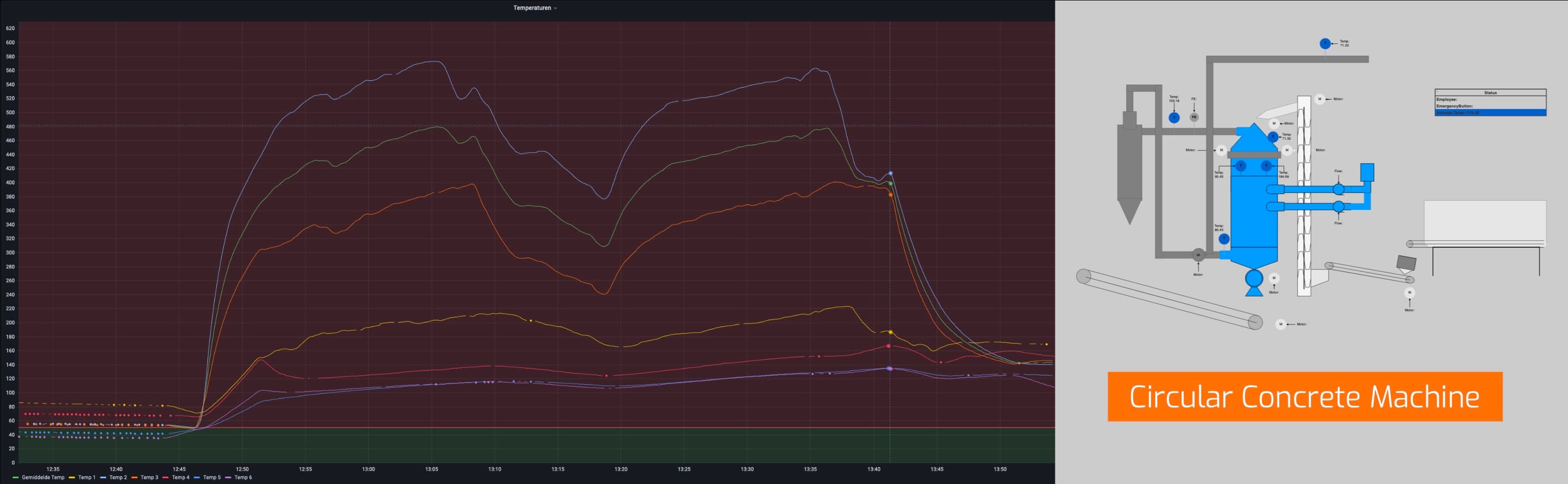1568x484 pixels.
Task: Click the 600 y-axis value label
Action: tap(11, 42)
